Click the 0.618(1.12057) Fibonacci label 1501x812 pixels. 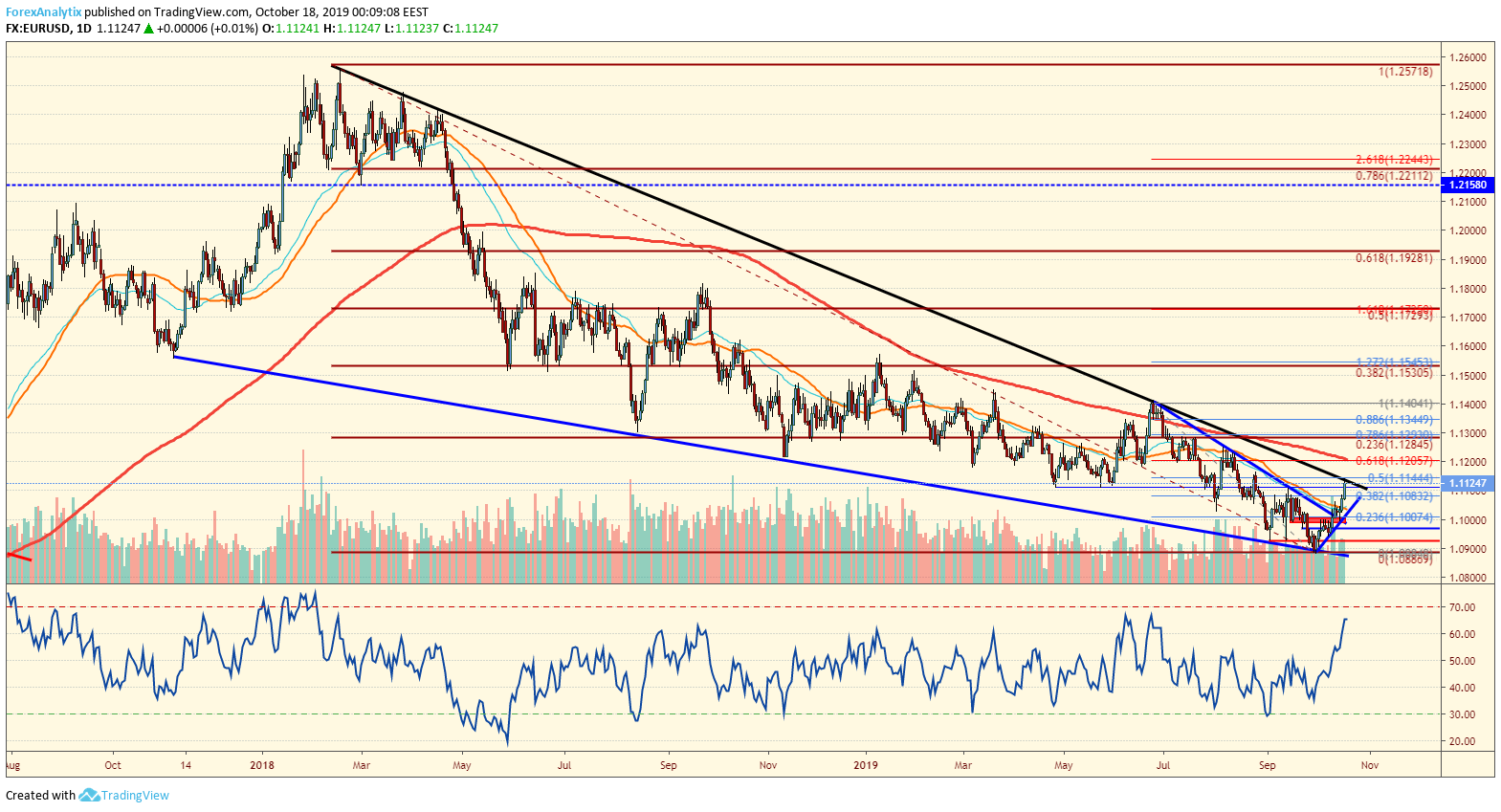pos(1394,461)
